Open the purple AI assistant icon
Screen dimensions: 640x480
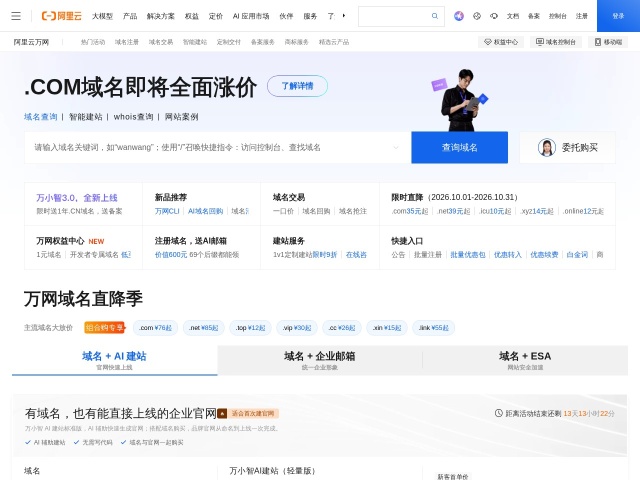coord(459,16)
